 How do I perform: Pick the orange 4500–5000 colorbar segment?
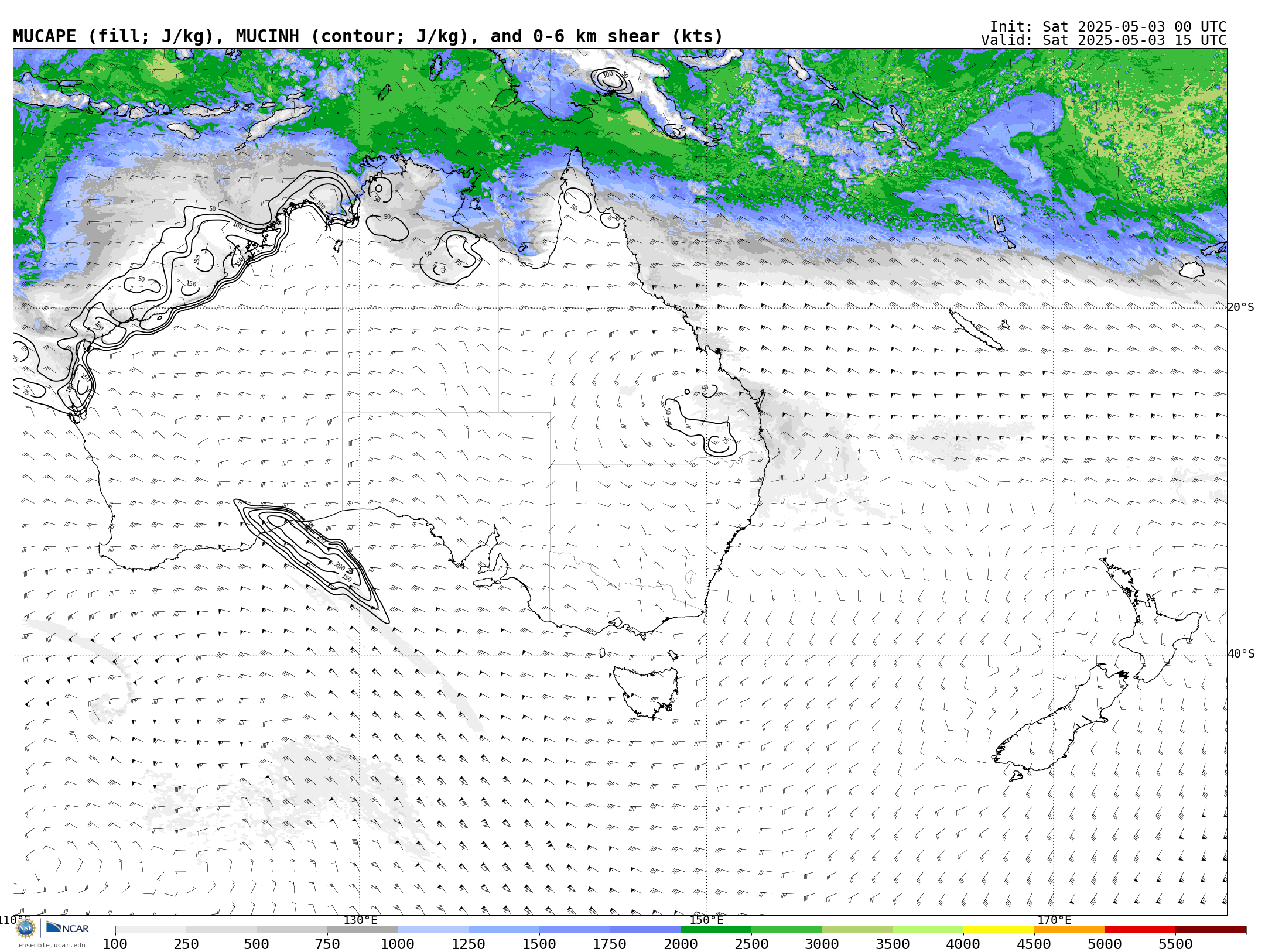(x=1069, y=930)
